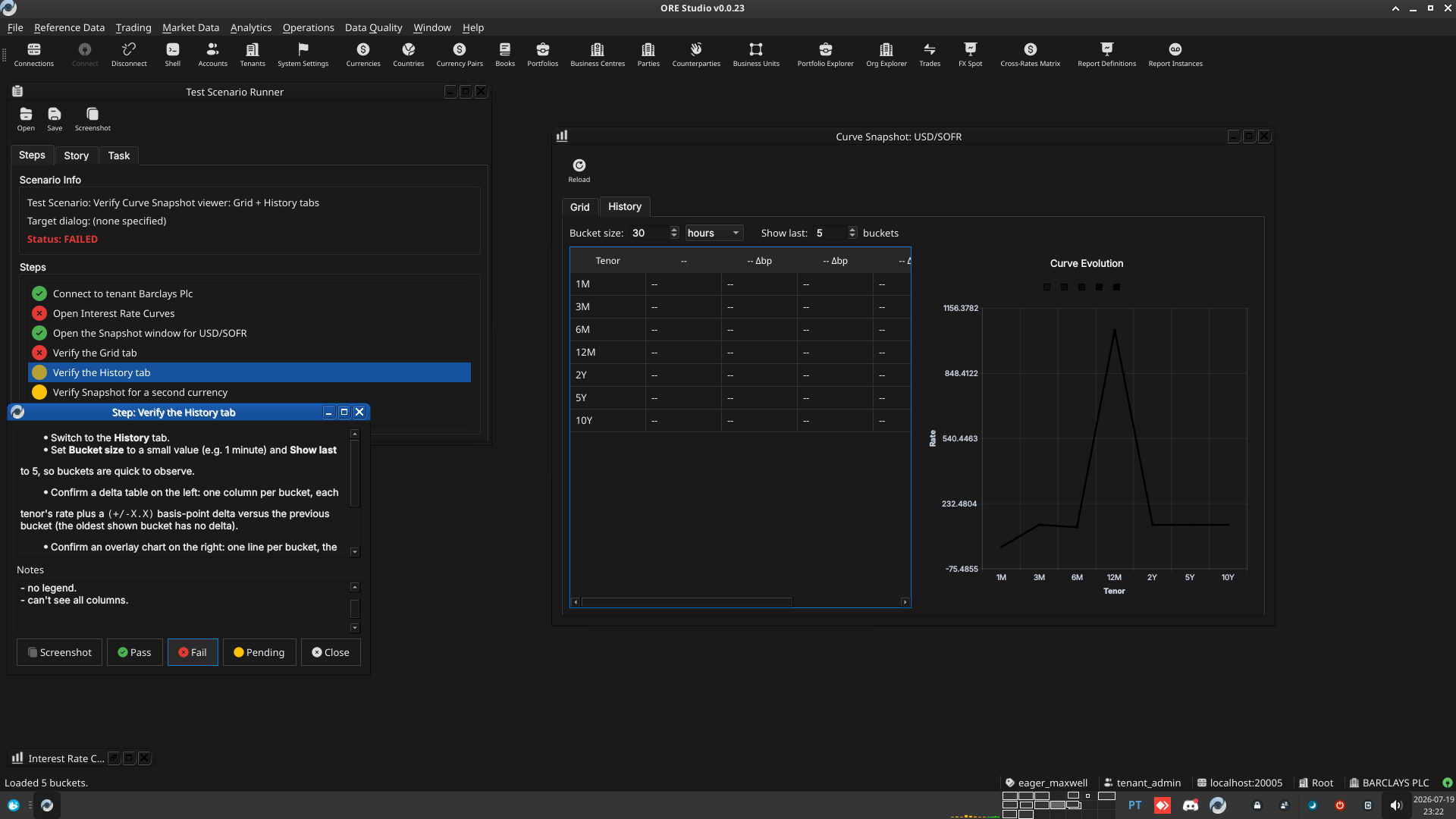Open Org Explorer toolbar icon
1456x819 pixels.
coord(886,54)
